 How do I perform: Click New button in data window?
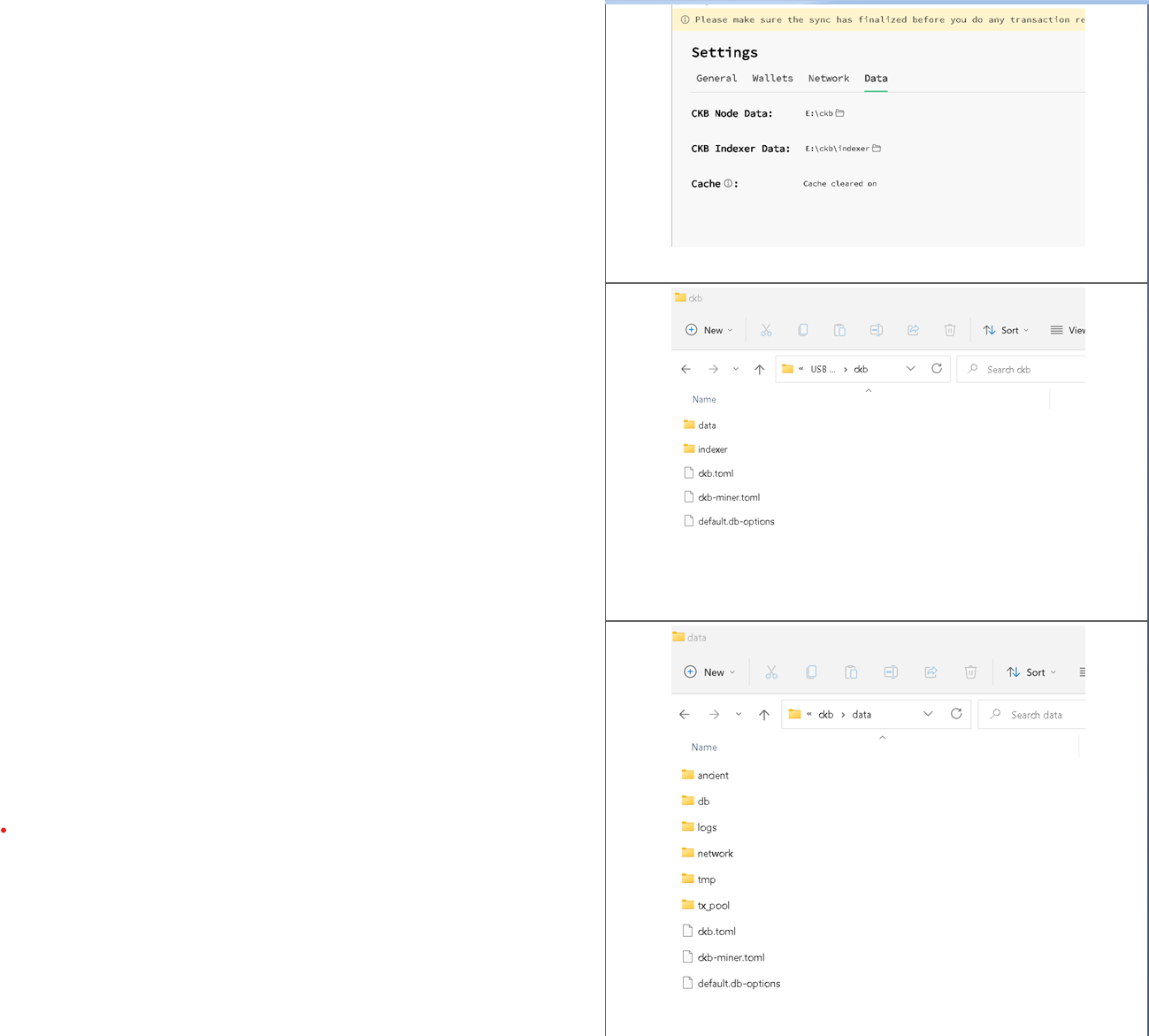coord(709,672)
